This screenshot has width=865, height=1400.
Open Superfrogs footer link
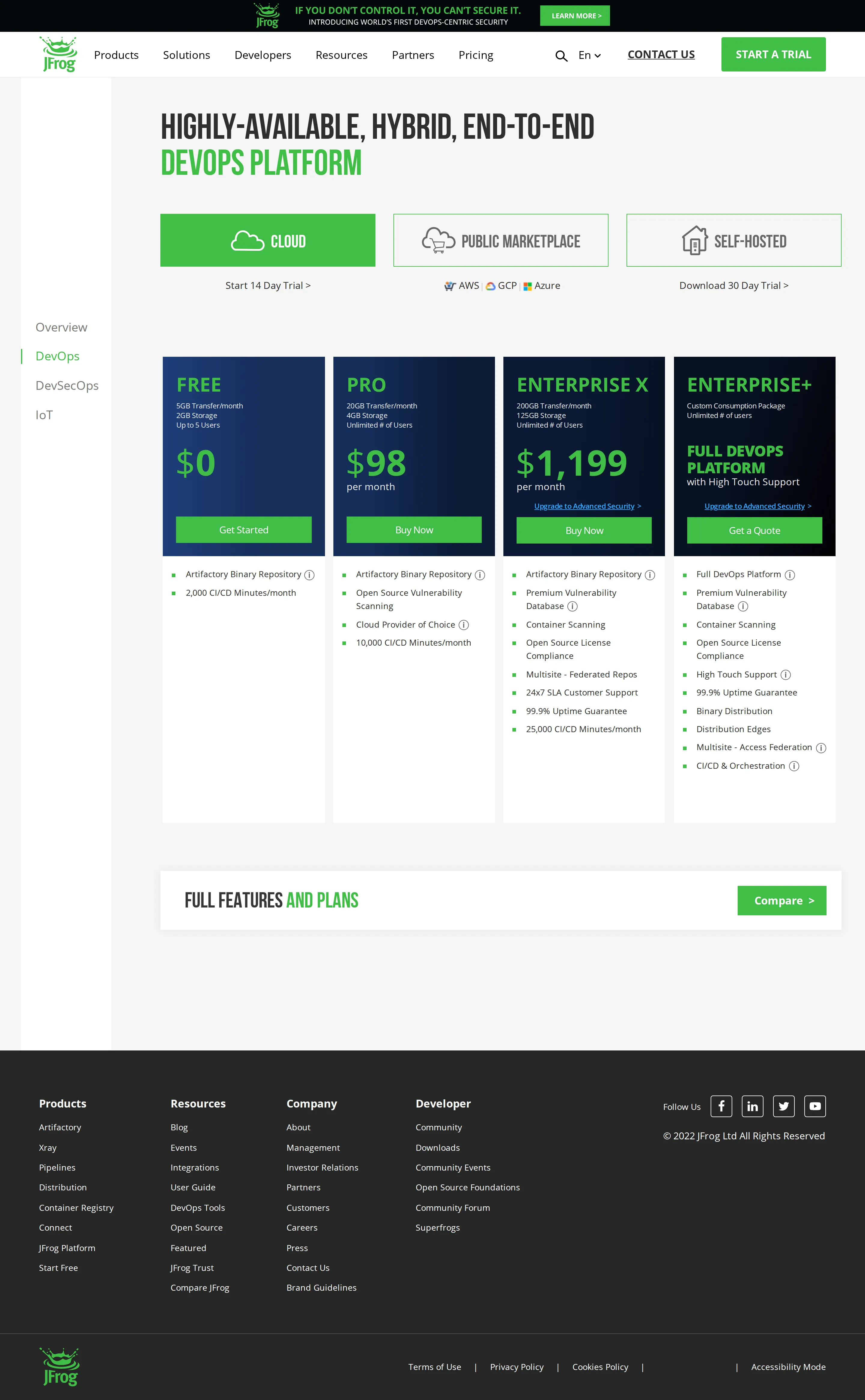click(x=438, y=1228)
